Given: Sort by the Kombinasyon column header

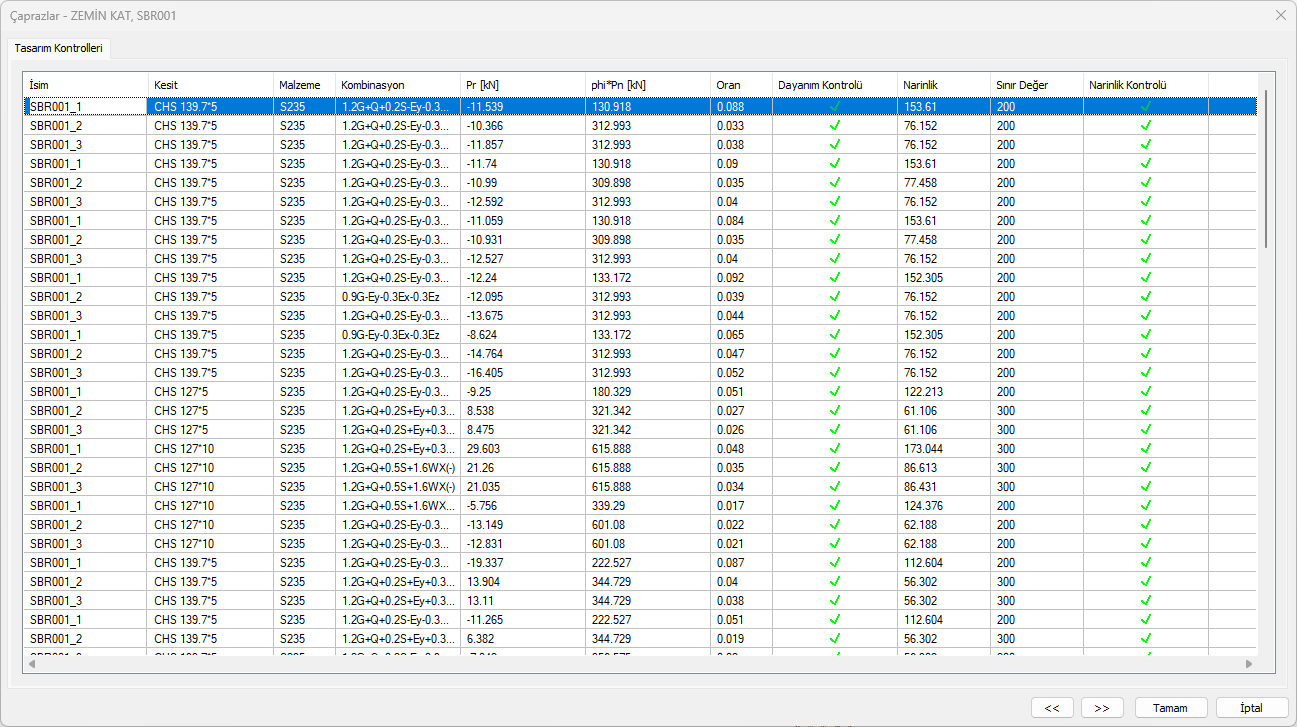Looking at the screenshot, I should 397,85.
